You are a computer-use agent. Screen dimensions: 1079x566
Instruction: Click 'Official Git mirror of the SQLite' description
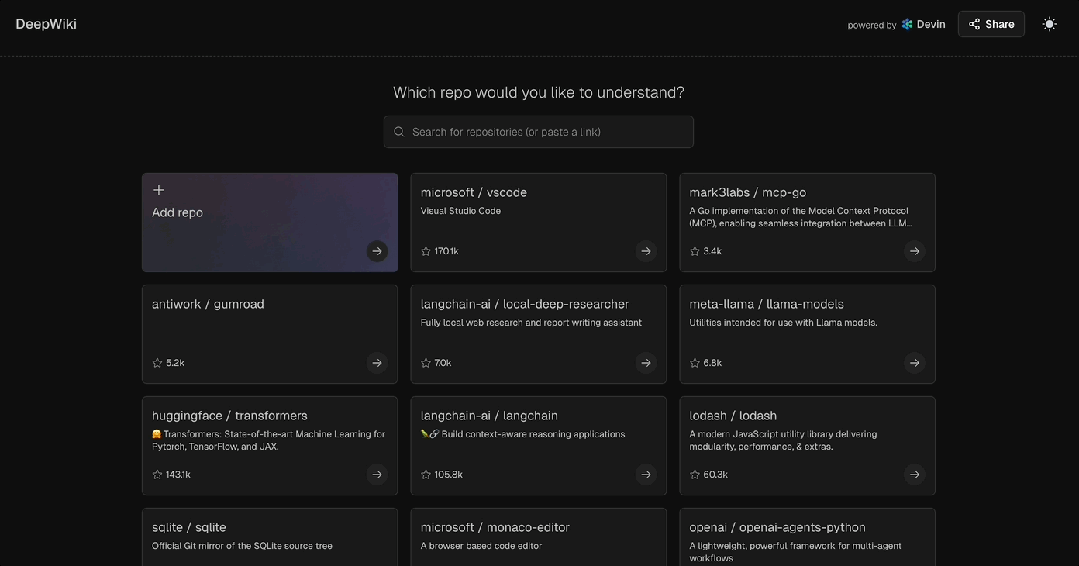[x=242, y=546]
